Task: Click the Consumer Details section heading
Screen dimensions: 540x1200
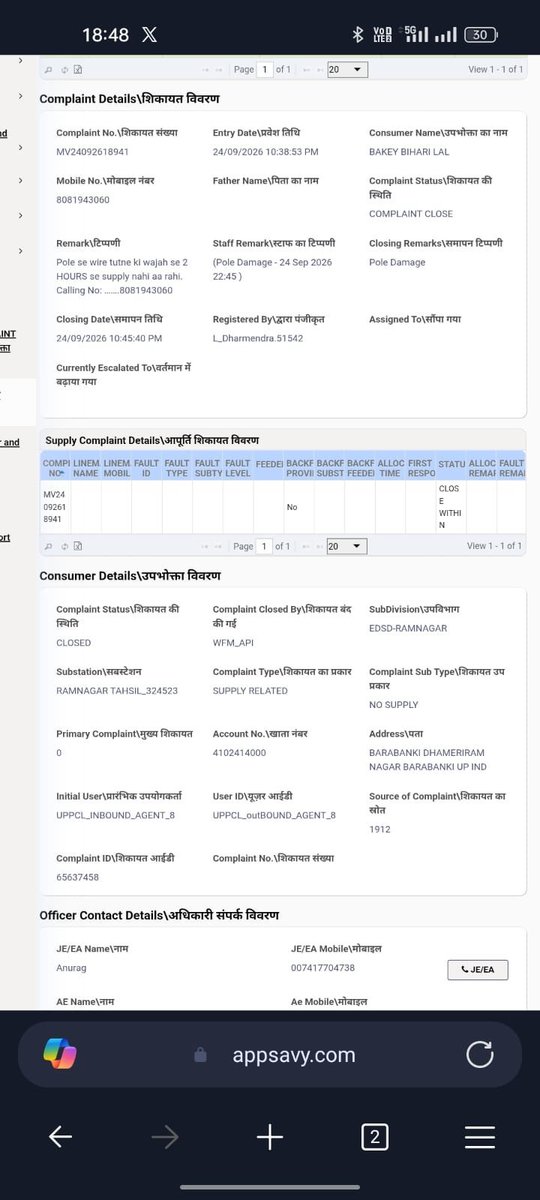Action: pyautogui.click(x=130, y=576)
